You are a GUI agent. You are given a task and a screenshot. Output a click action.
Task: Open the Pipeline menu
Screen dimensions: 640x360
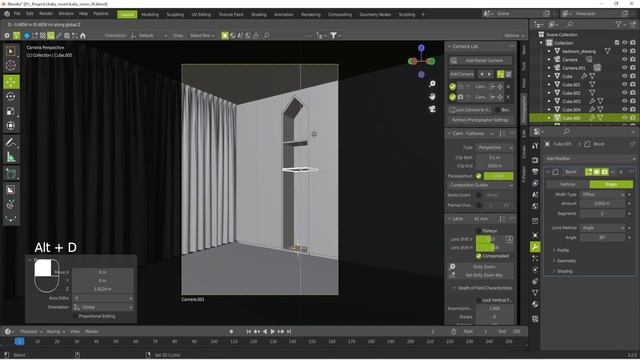[101, 13]
